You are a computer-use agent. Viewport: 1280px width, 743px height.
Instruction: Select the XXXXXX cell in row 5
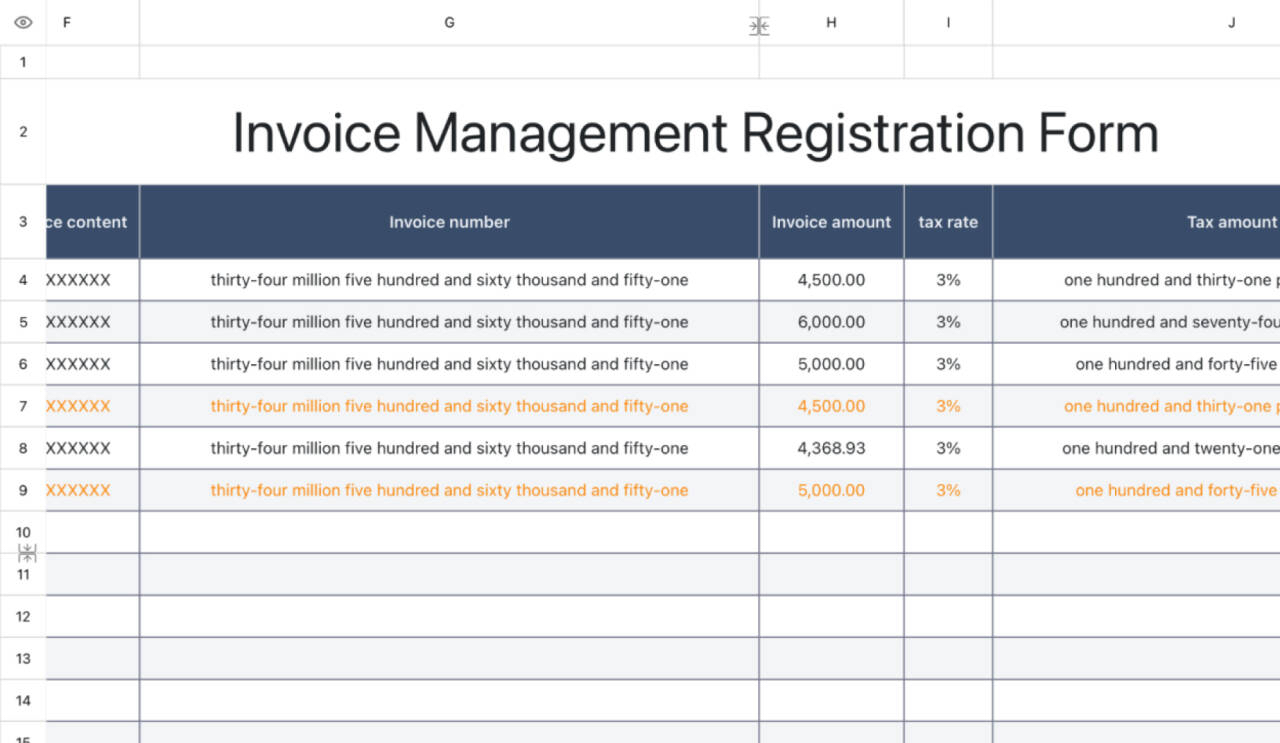(x=93, y=322)
